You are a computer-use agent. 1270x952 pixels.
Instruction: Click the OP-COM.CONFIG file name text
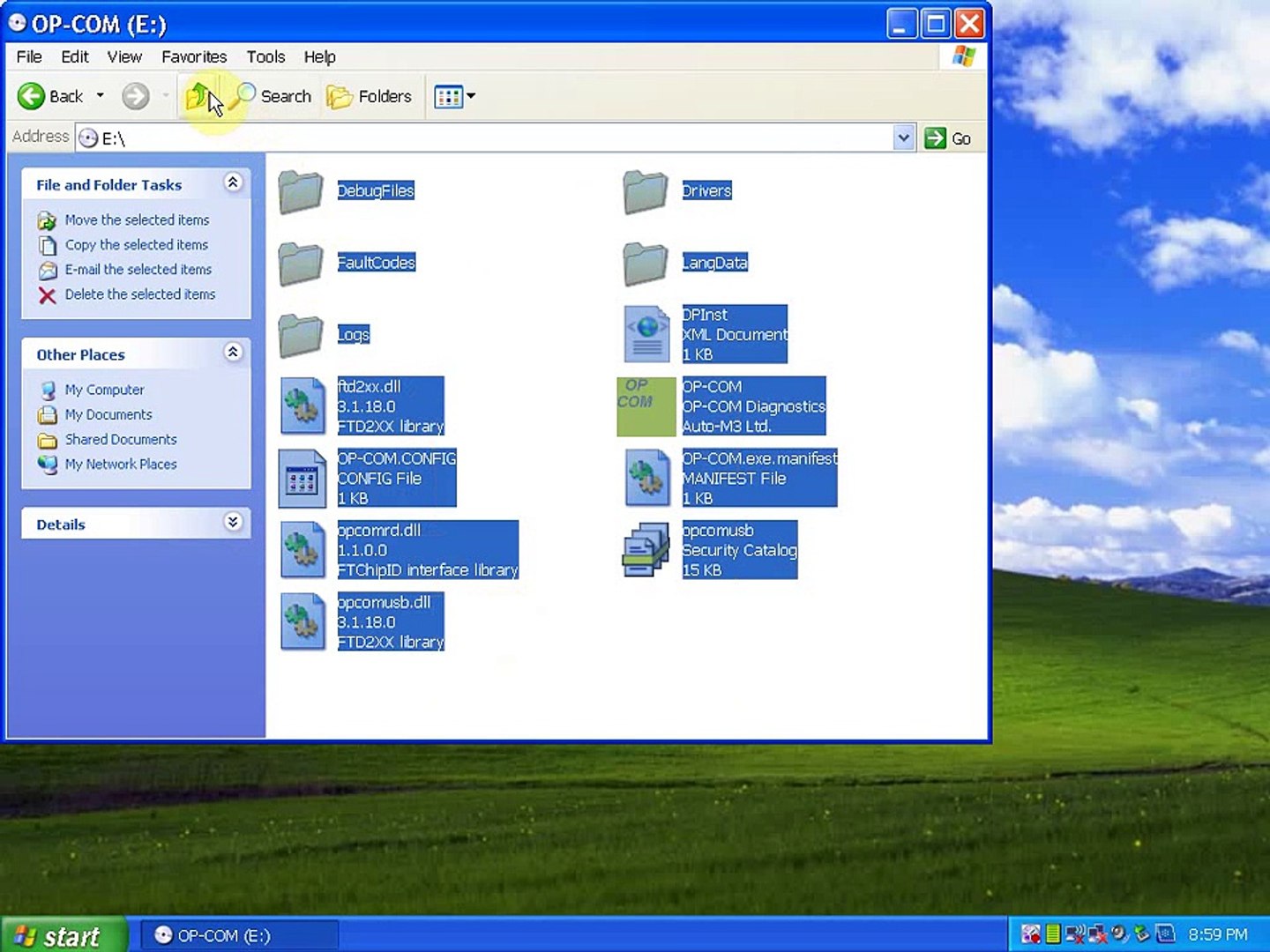[397, 458]
